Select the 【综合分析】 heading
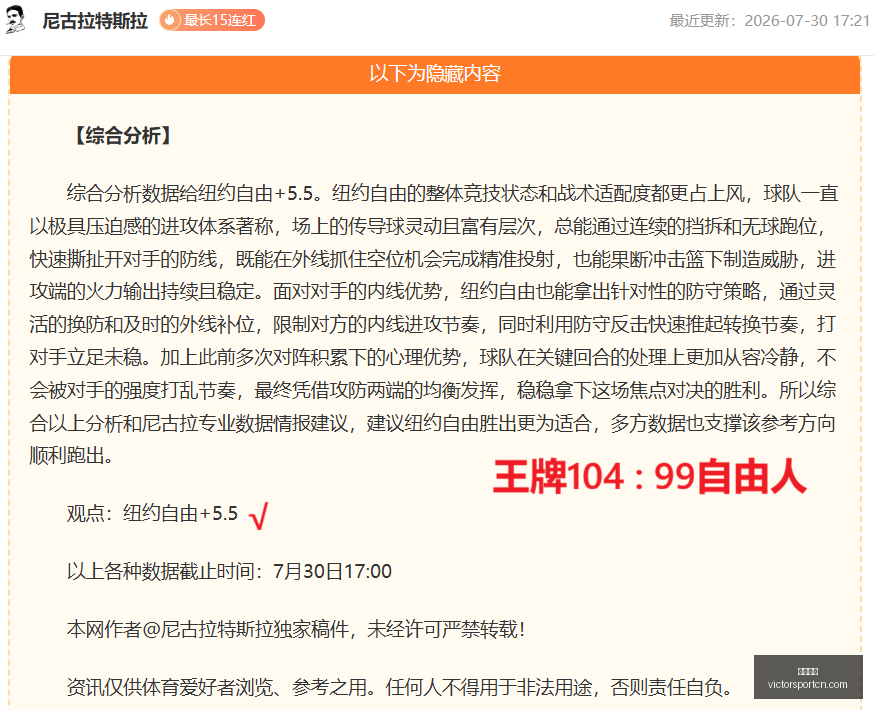The height and width of the screenshot is (710, 874). click(123, 135)
